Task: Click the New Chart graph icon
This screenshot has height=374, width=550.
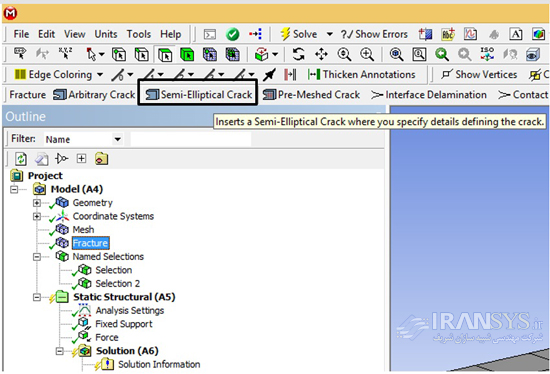Action: tap(470, 34)
